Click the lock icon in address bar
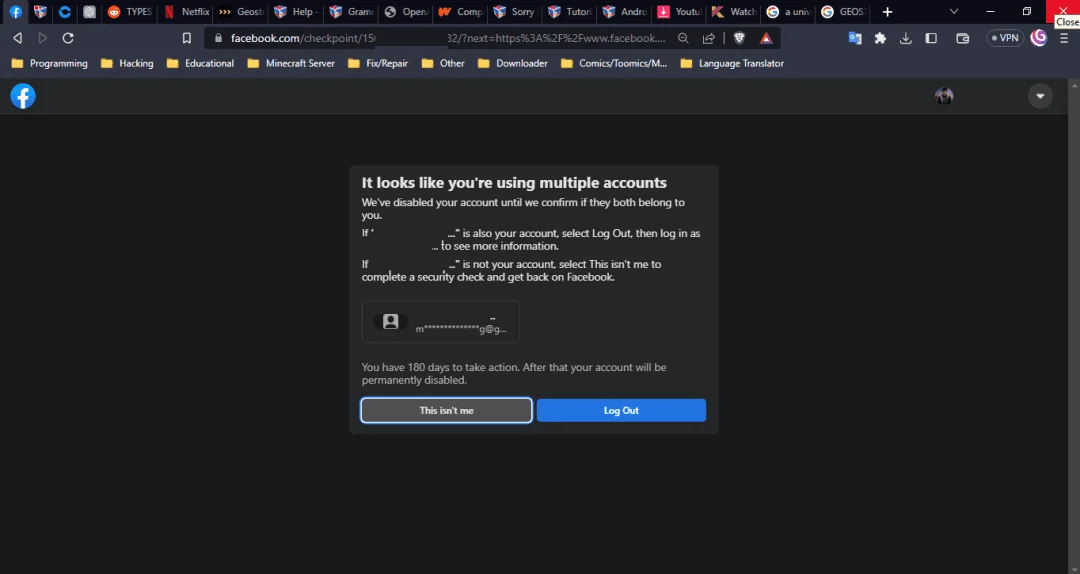Screen dimensions: 1080x574 pos(218,38)
